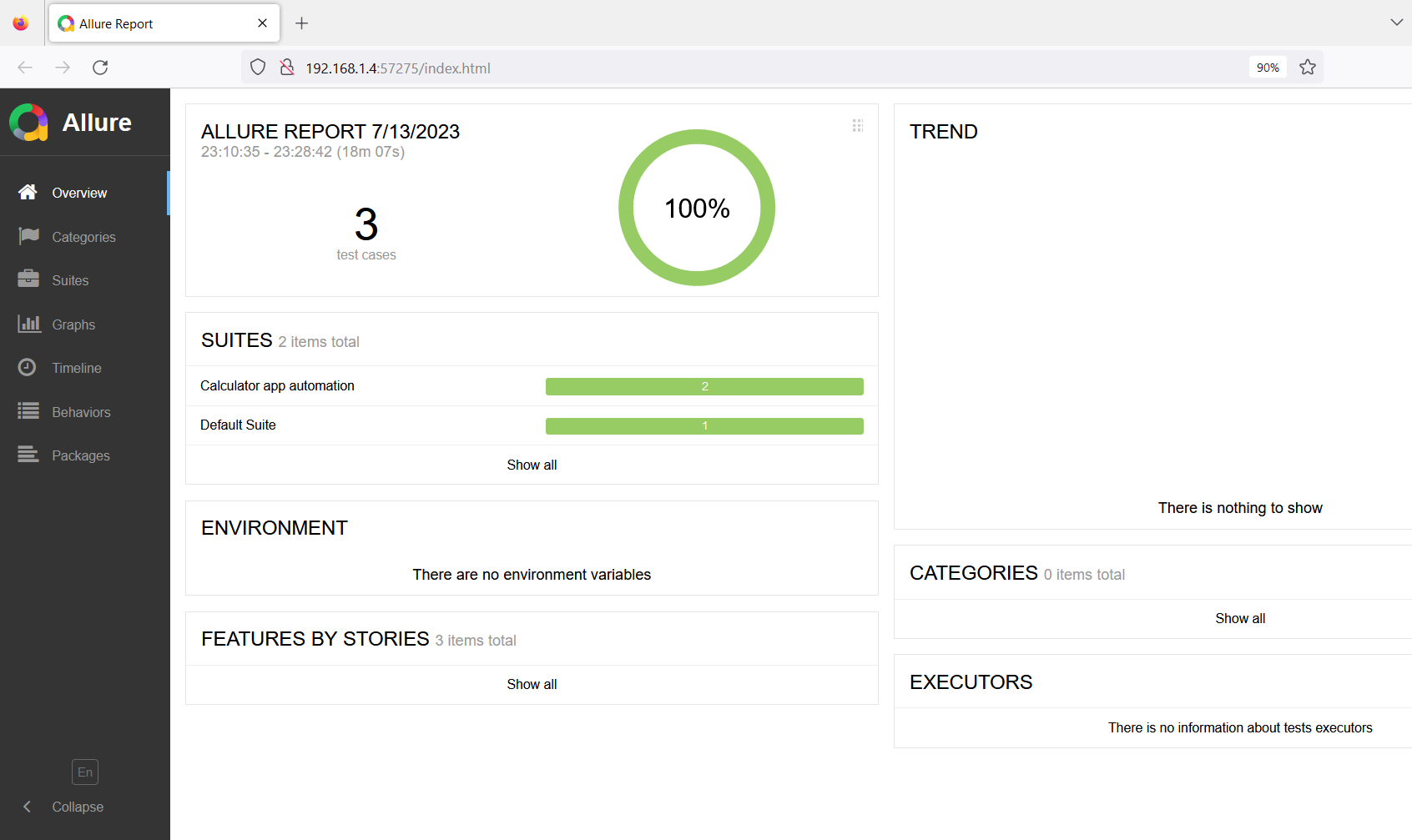Switch language using the En button

pyautogui.click(x=84, y=772)
